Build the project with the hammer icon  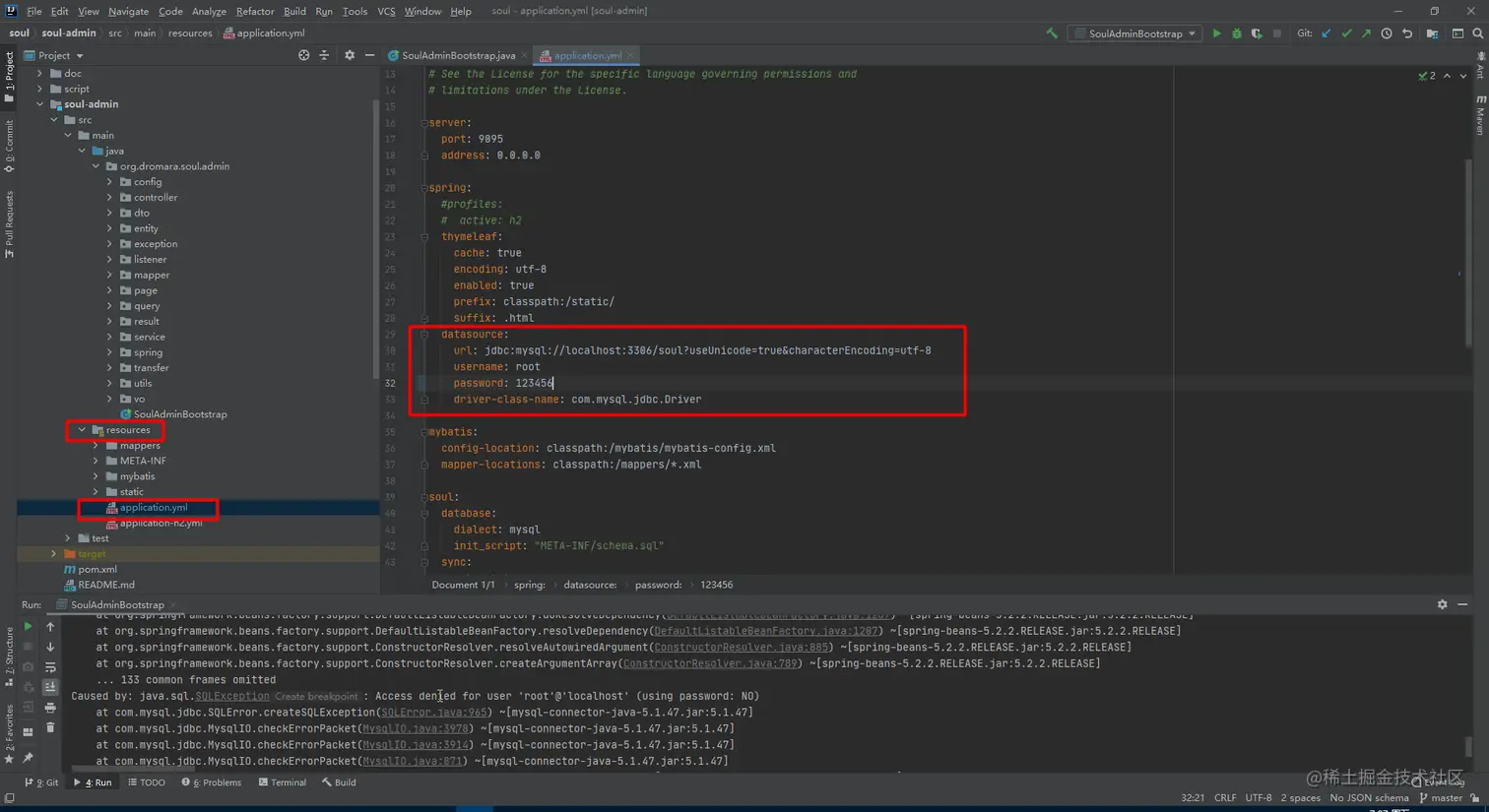point(1052,33)
